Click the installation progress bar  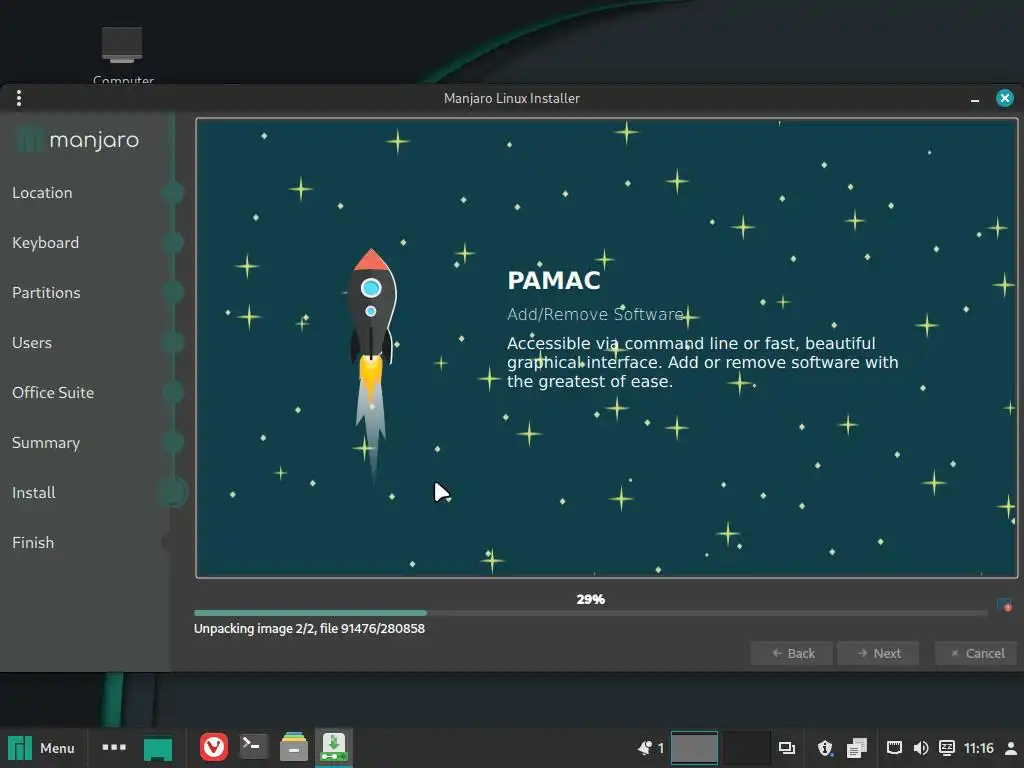click(590, 613)
